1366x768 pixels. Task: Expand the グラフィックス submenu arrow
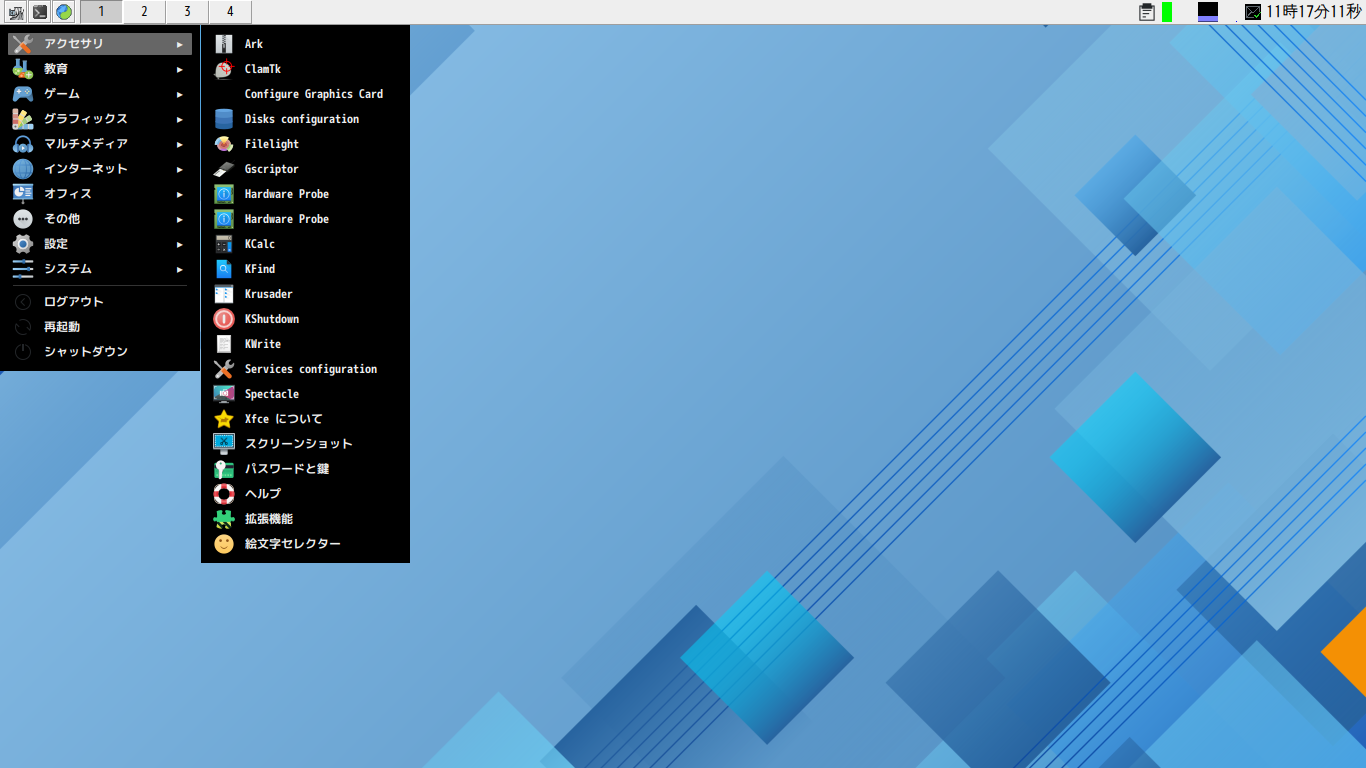click(x=180, y=119)
